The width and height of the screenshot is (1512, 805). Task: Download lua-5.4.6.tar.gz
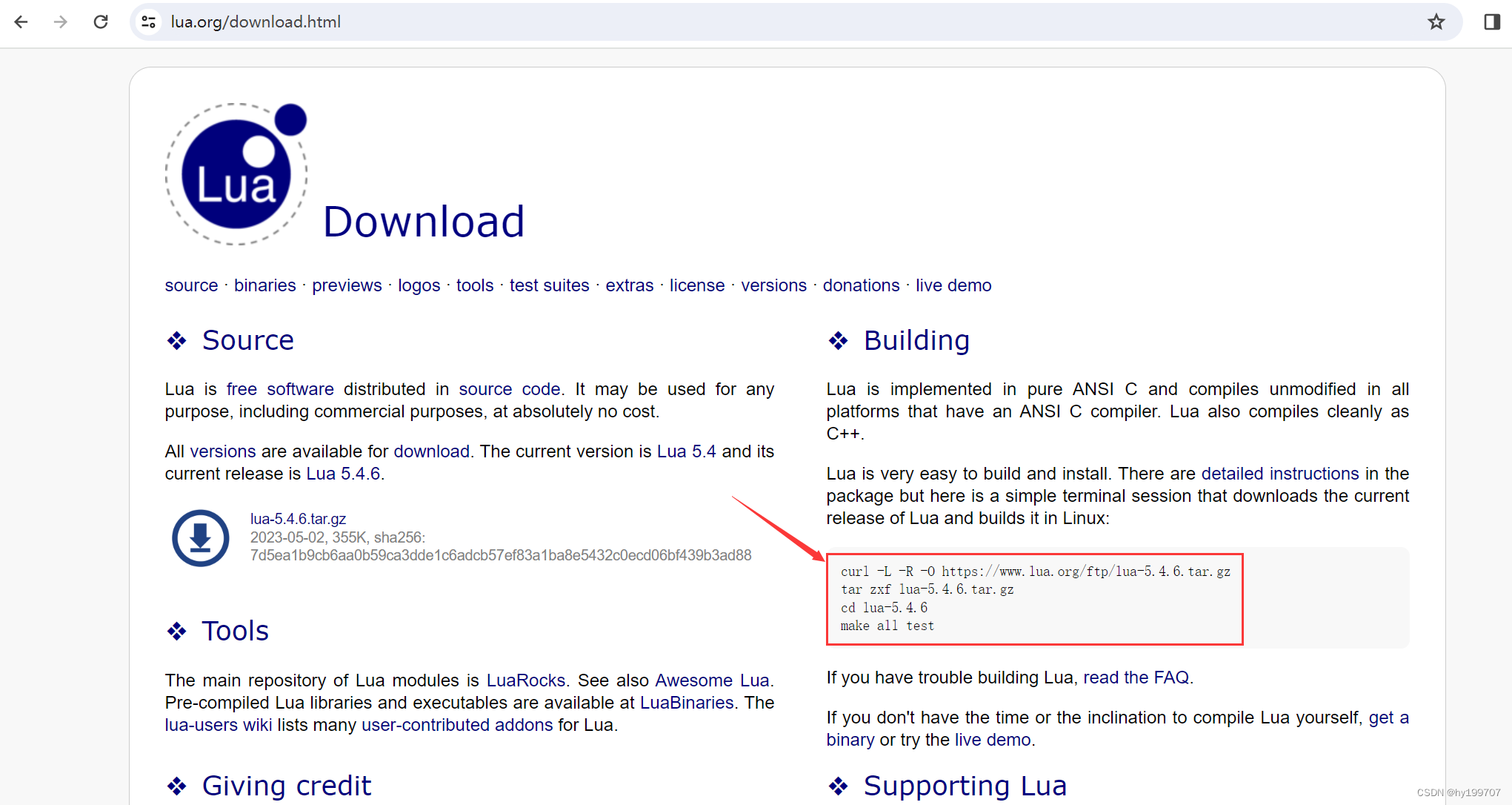[x=298, y=518]
